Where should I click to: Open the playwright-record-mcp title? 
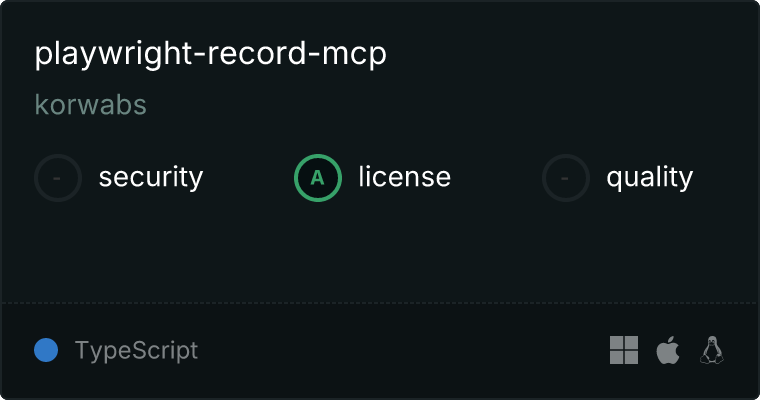pyautogui.click(x=210, y=54)
